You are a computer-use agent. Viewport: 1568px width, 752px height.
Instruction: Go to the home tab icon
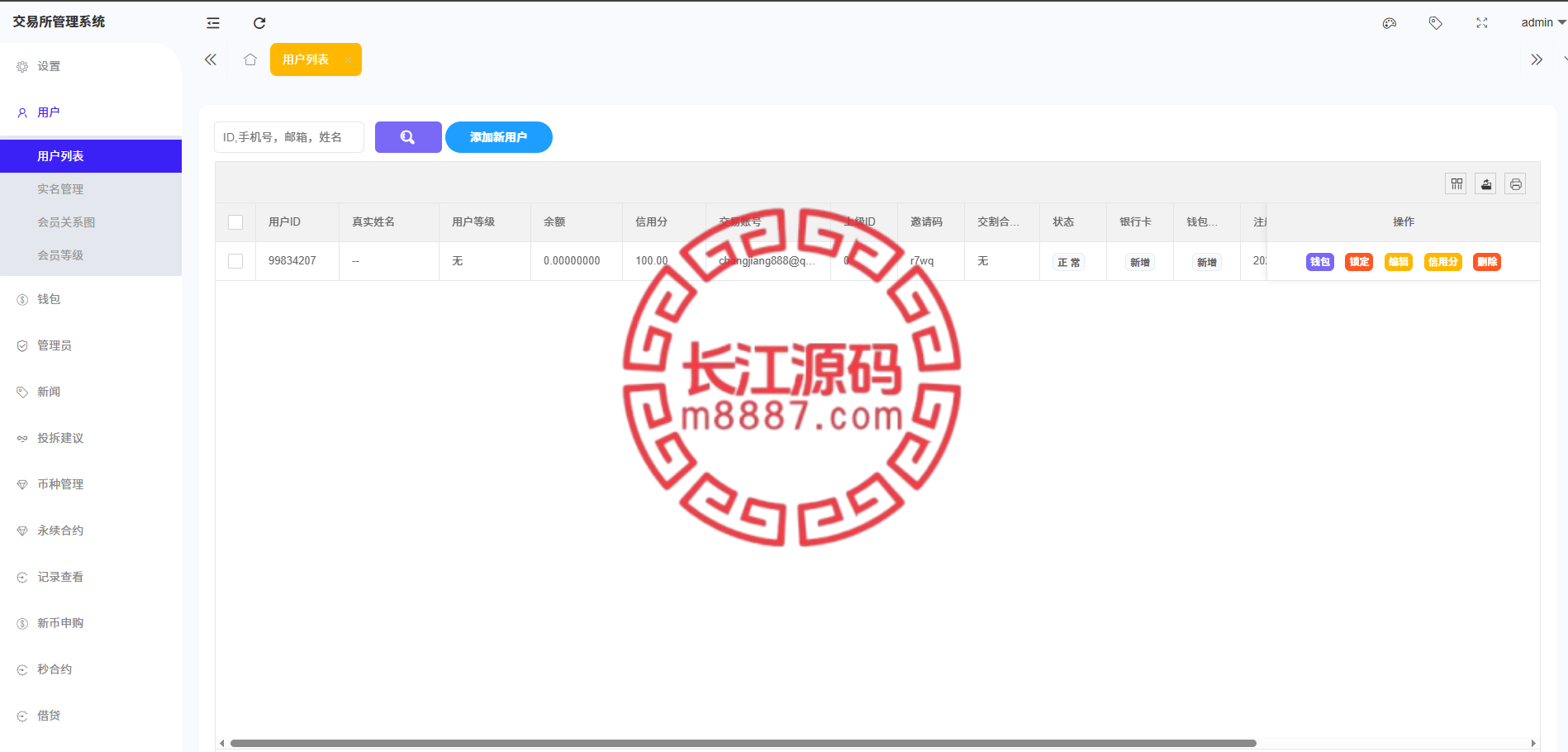(x=250, y=59)
